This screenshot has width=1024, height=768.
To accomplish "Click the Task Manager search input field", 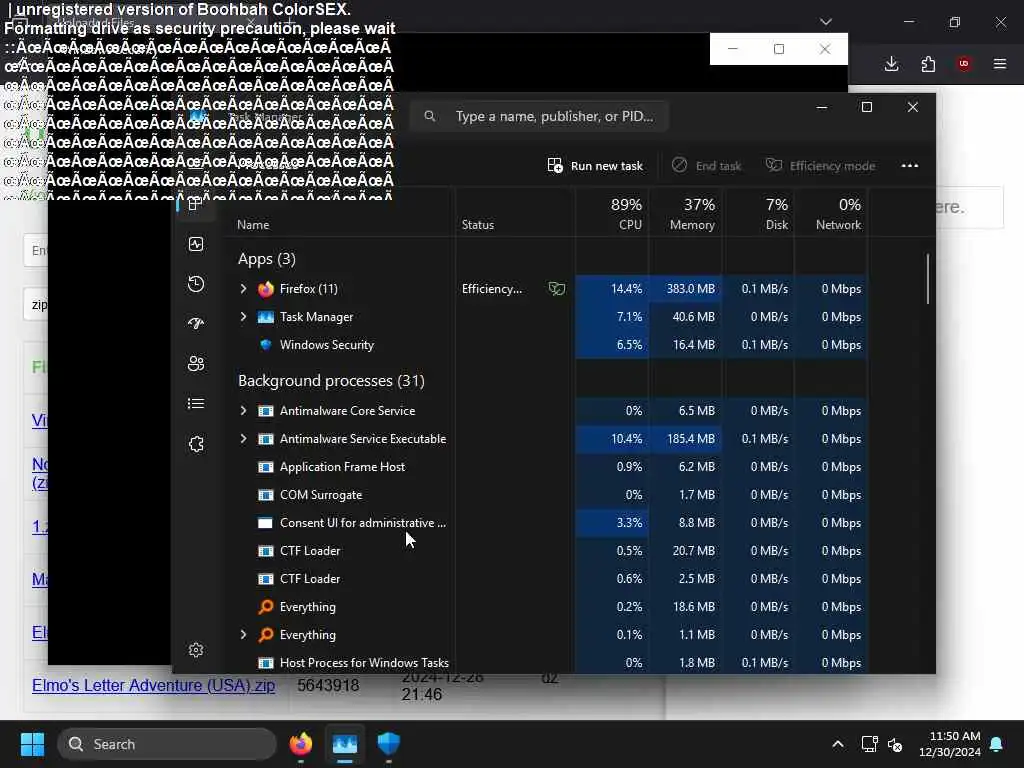I will (539, 116).
